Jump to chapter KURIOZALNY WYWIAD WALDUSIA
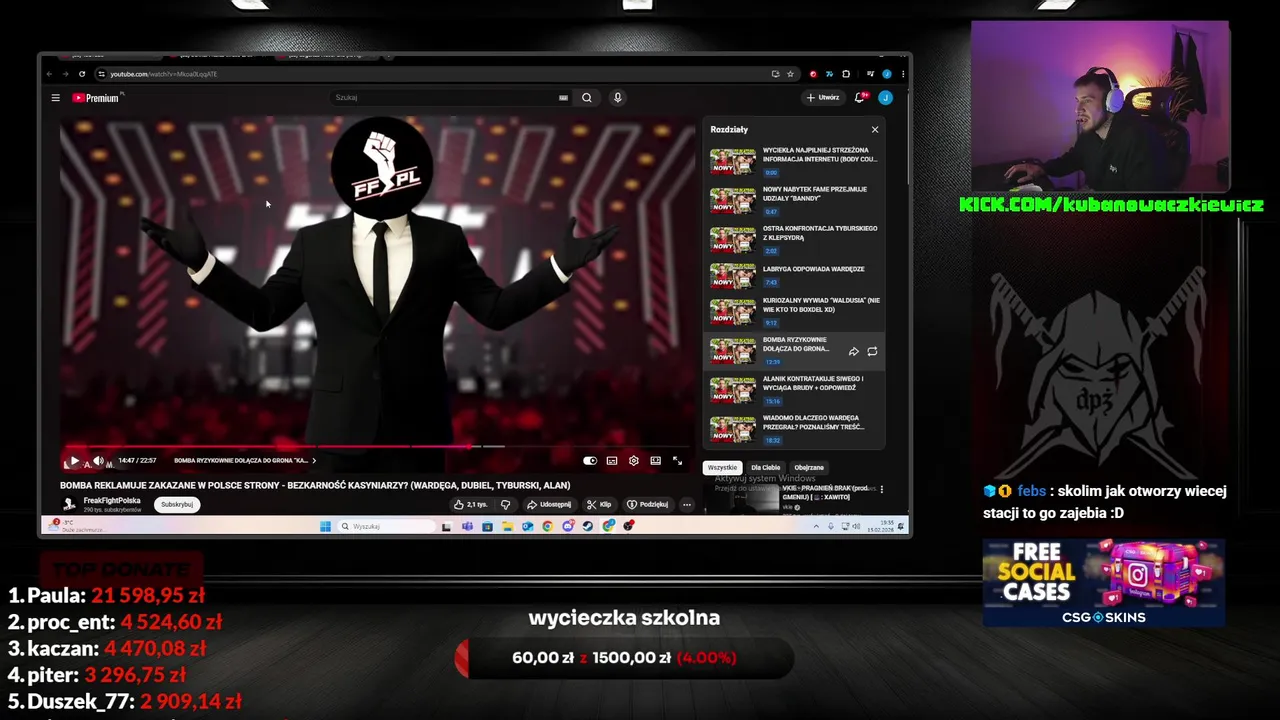Screen dimensions: 1280x720 [x=794, y=311]
